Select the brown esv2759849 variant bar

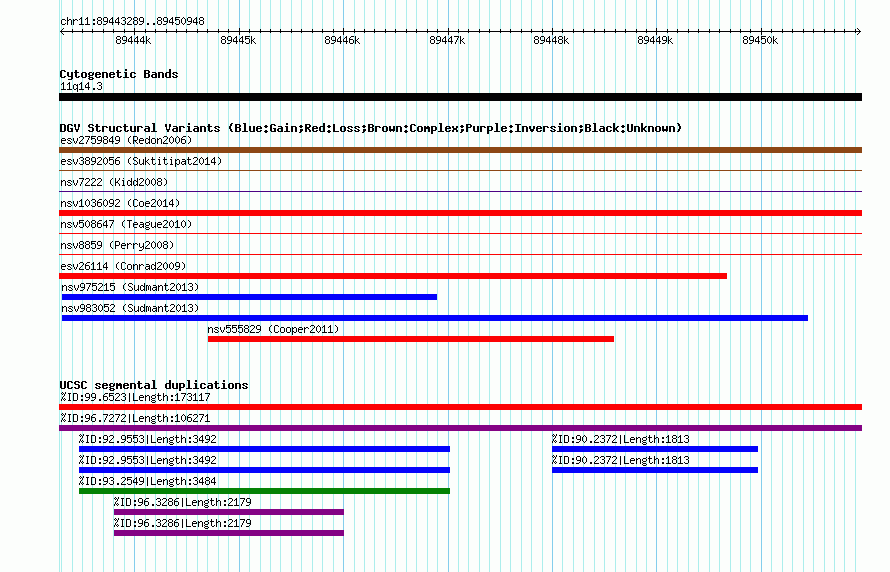click(x=460, y=150)
